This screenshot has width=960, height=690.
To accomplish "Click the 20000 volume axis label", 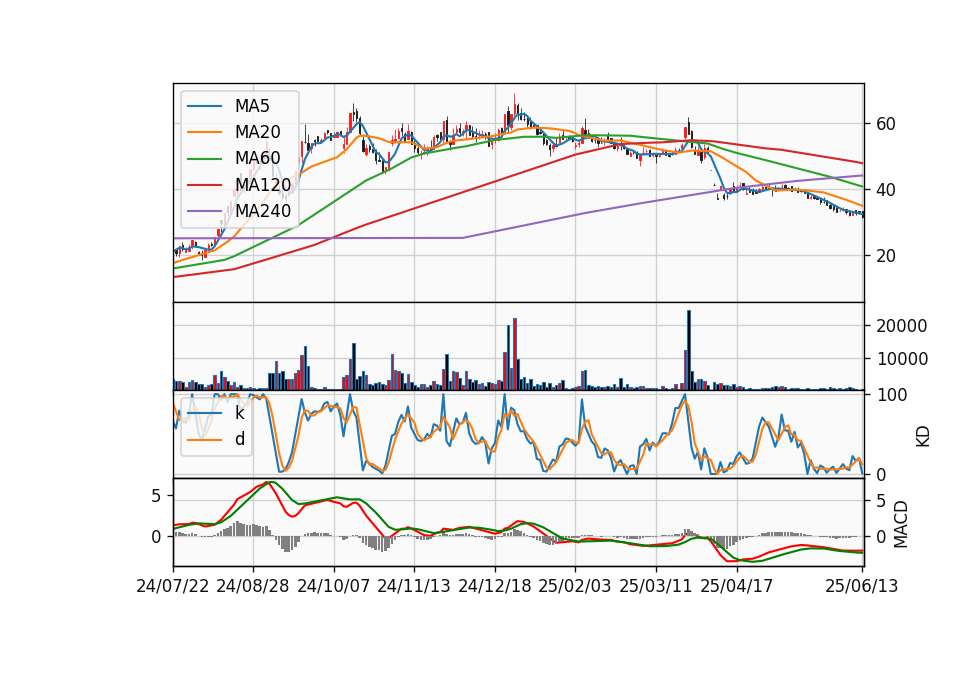I will coord(901,326).
